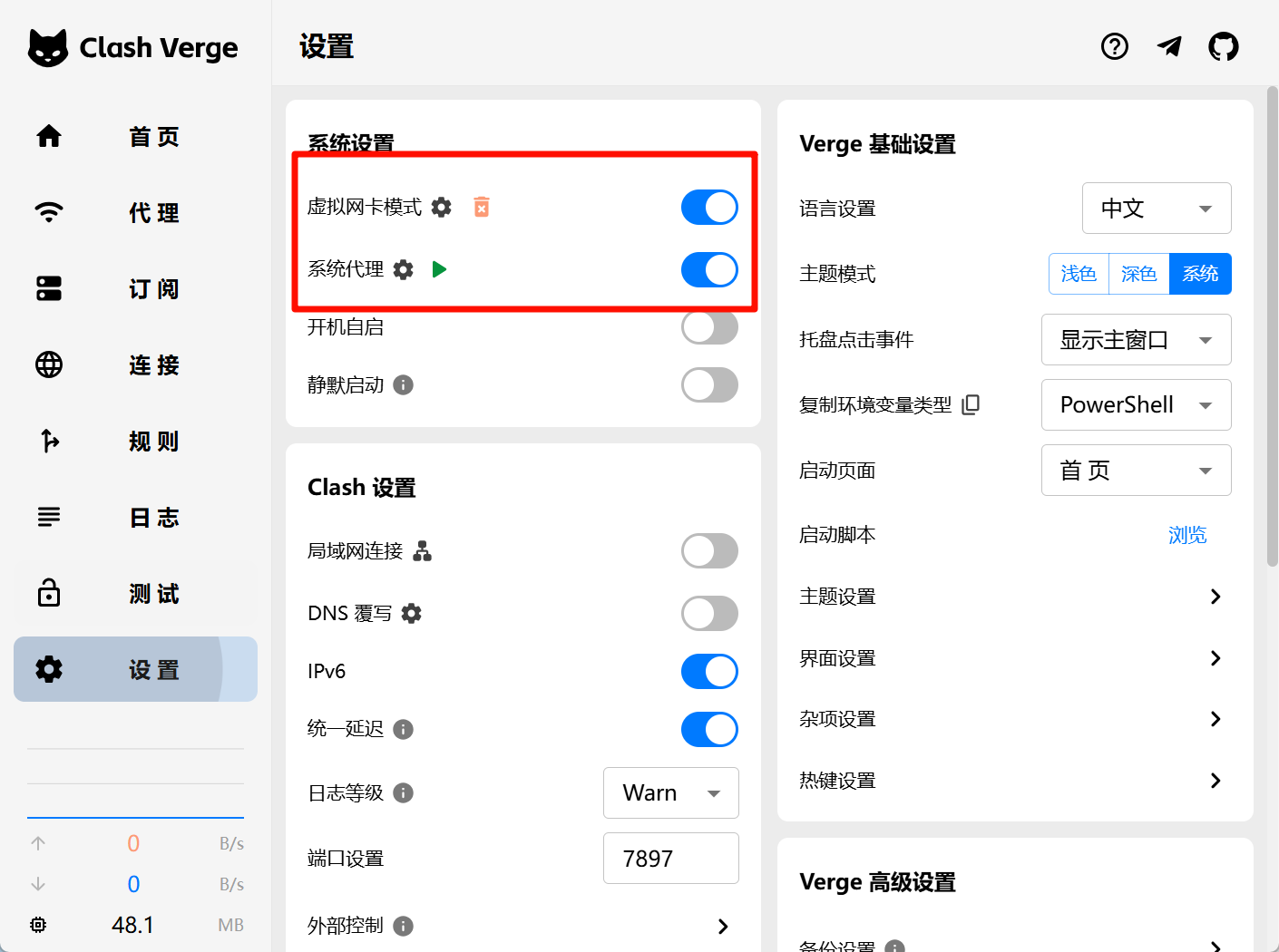Expand the 日志等级 Warn dropdown

(x=670, y=793)
